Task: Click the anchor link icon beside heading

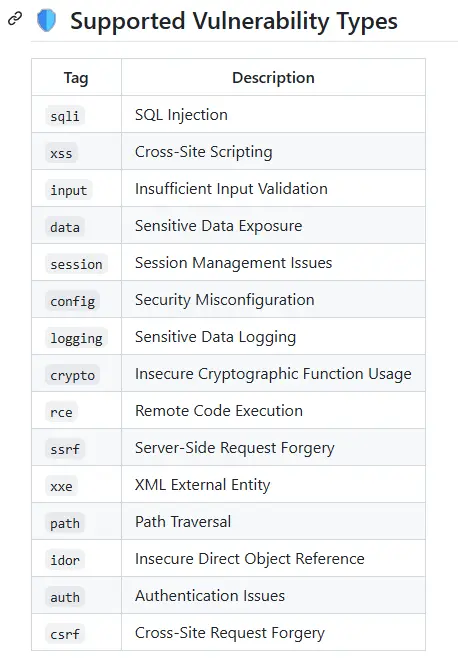Action: [x=15, y=19]
